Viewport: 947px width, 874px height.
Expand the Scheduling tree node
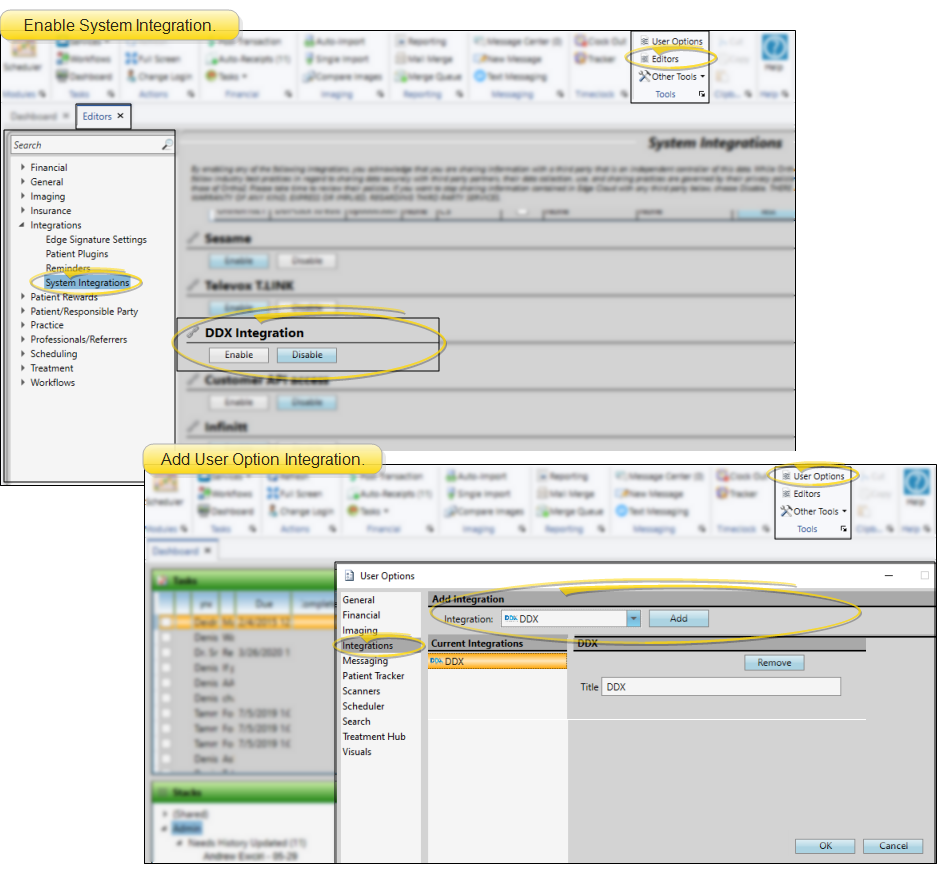23,354
